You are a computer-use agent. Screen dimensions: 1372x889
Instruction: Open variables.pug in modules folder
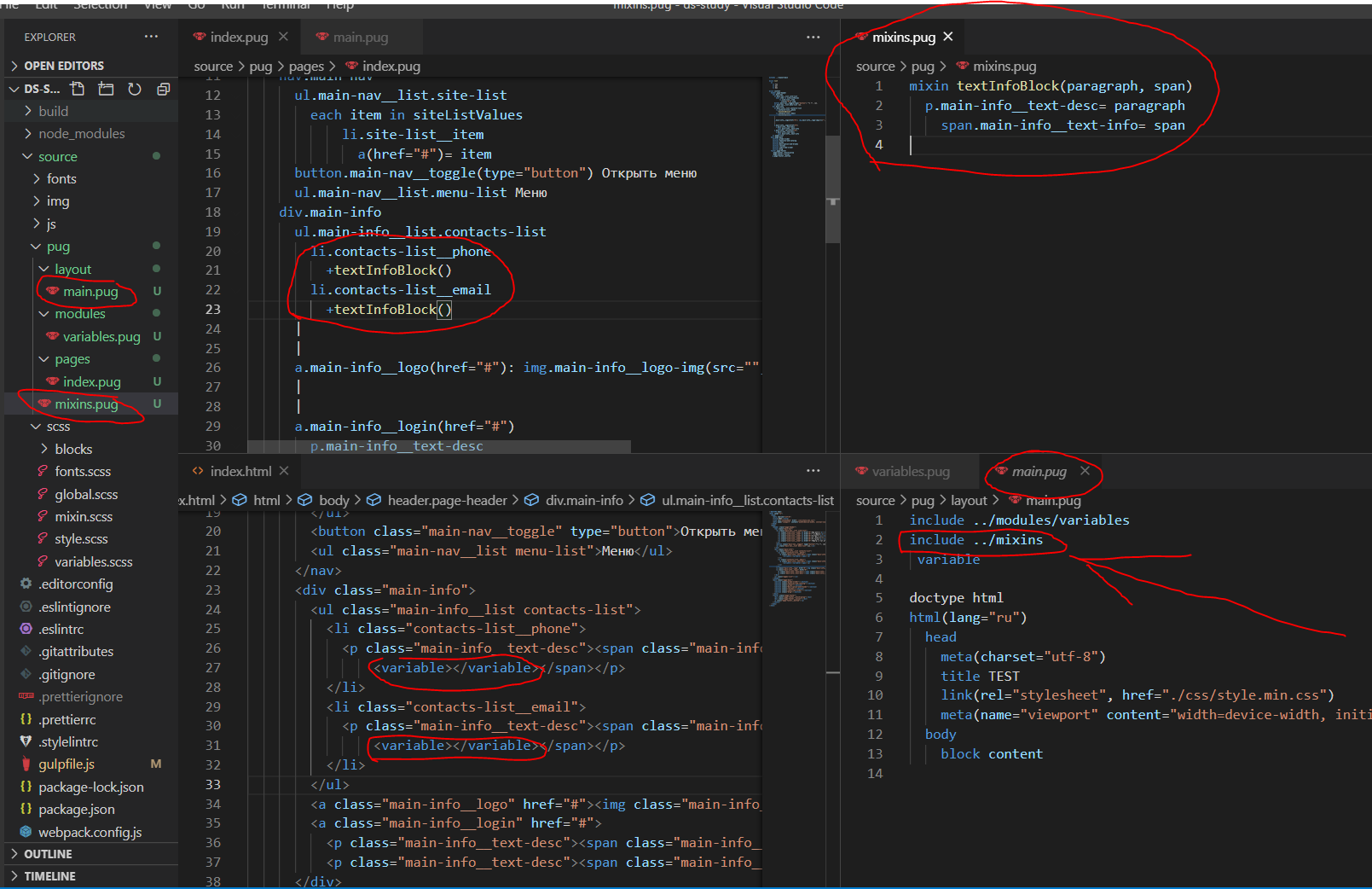pos(101,336)
